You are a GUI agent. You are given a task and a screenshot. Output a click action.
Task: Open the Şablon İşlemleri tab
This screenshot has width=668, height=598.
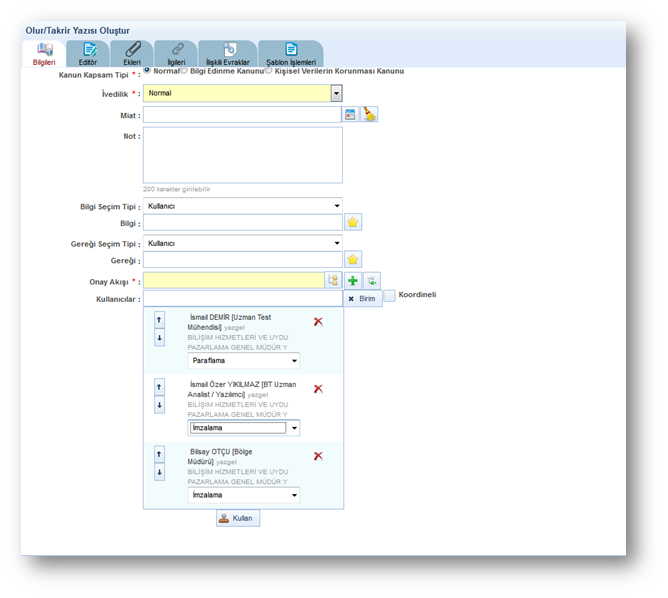tap(291, 54)
